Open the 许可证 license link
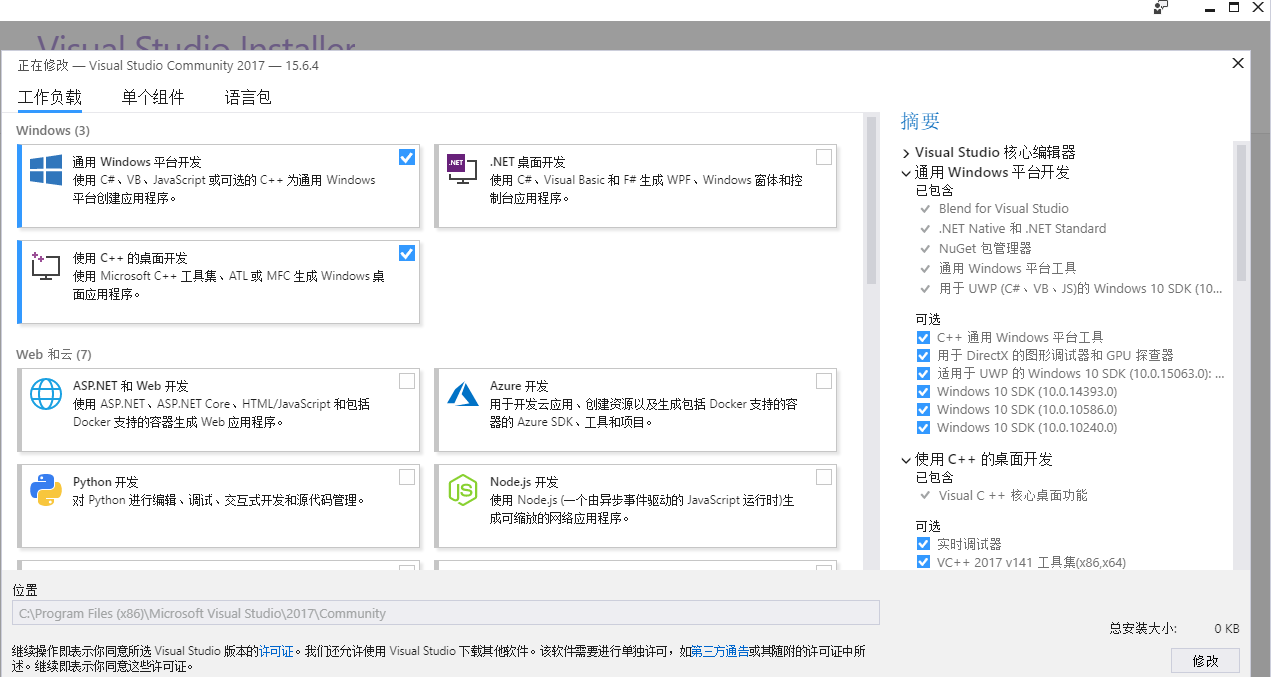Screen dimensions: 1271x677 point(277,651)
